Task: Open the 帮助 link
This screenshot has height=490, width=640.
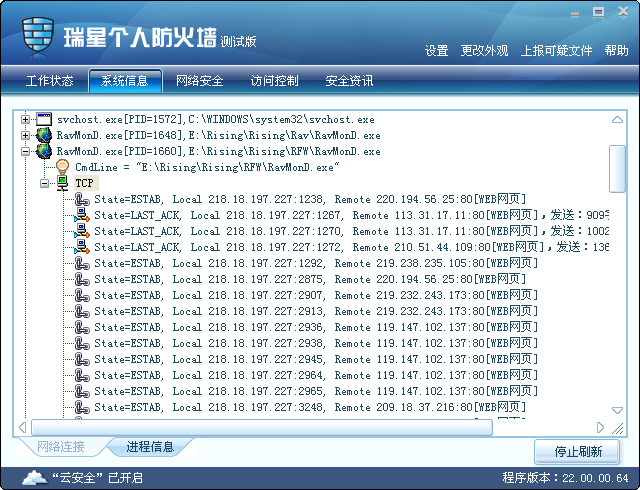Action: coord(616,51)
